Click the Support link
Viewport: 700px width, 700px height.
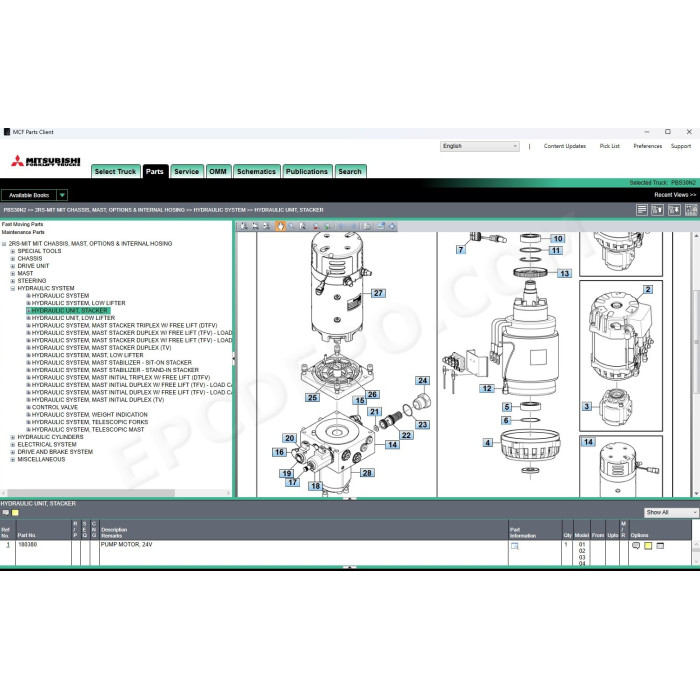(680, 146)
